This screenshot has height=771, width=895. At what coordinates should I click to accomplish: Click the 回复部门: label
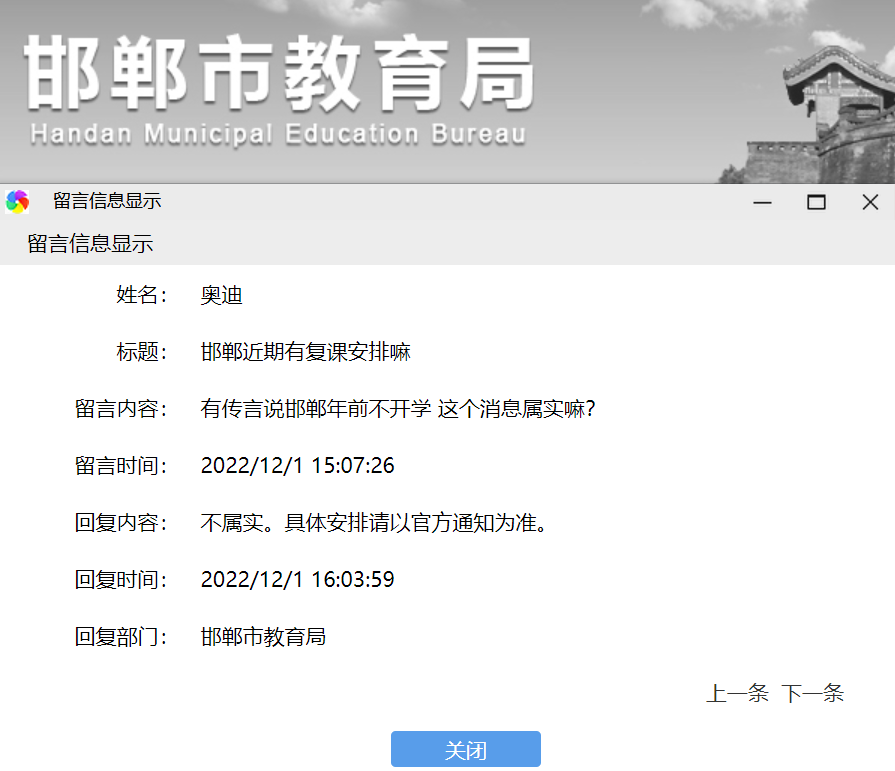point(121,637)
